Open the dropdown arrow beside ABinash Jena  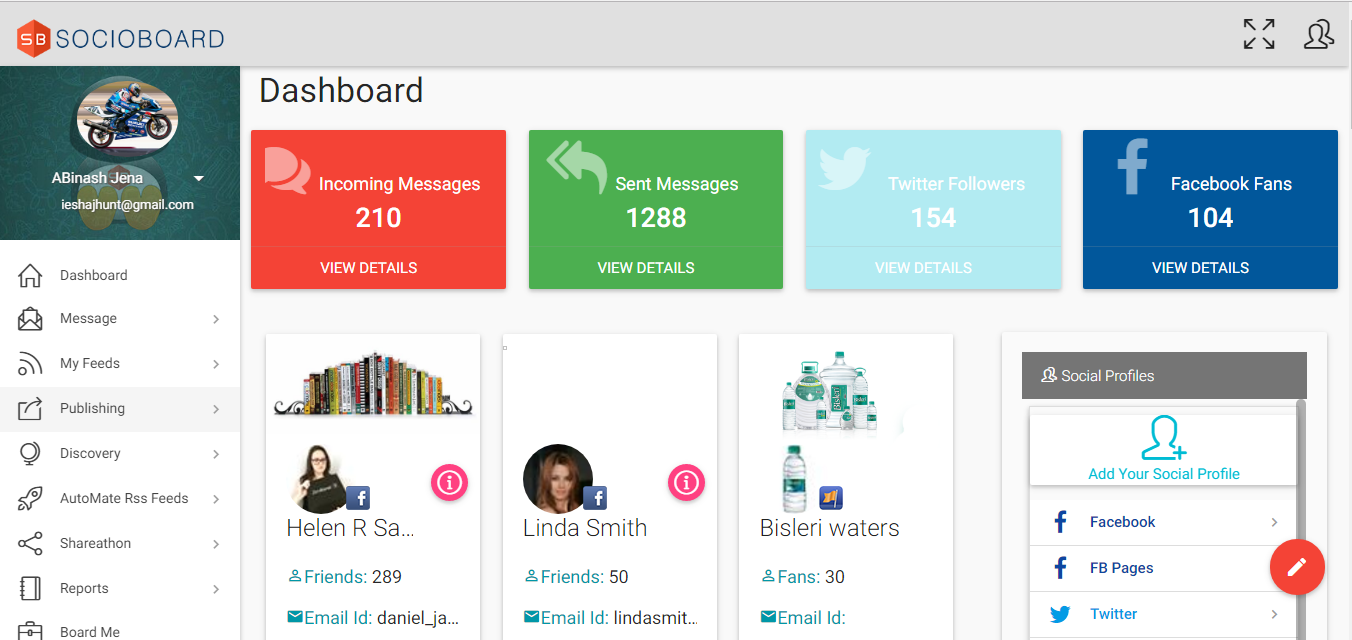199,178
